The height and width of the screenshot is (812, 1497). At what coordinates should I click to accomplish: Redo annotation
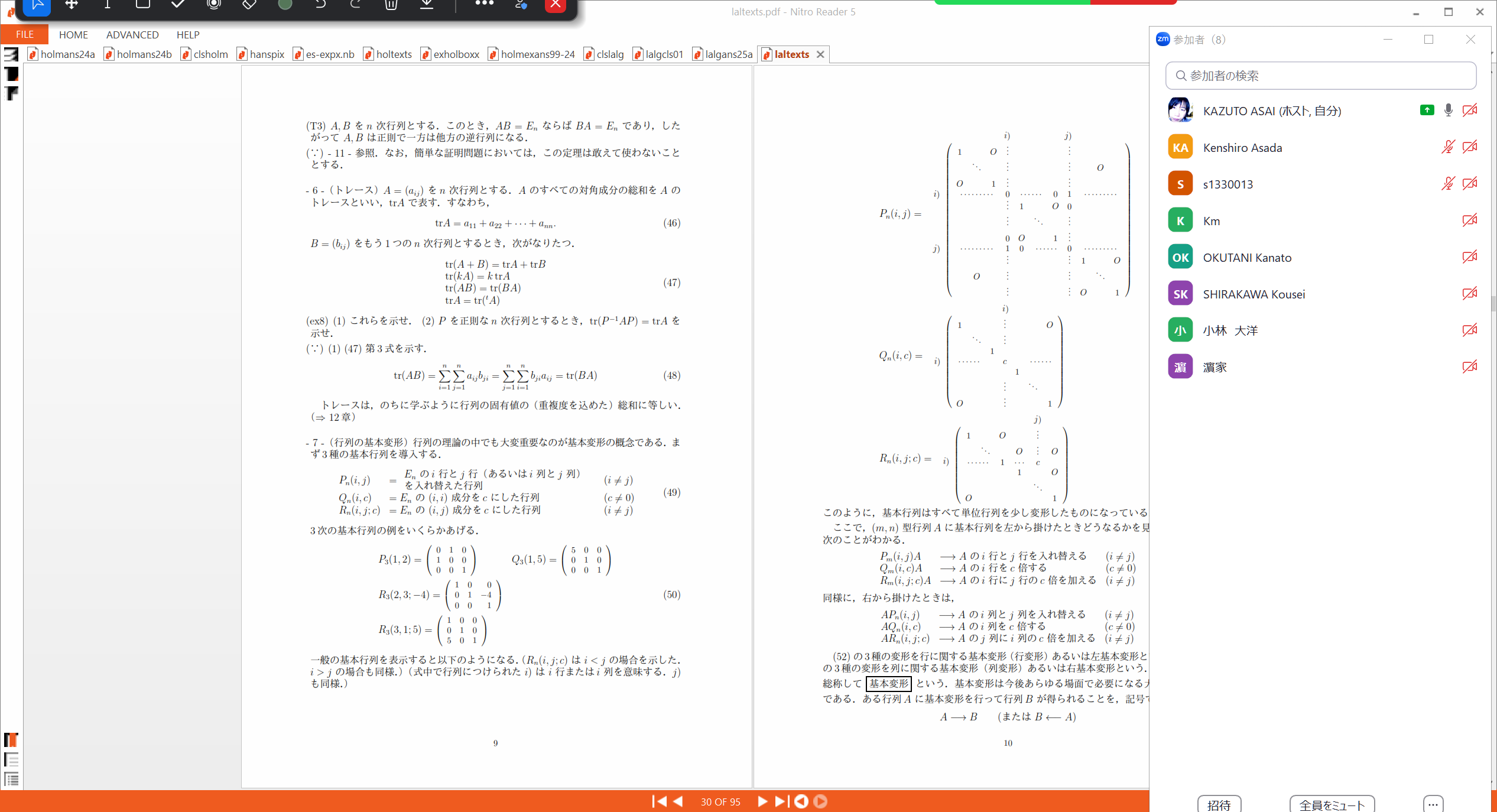[x=356, y=5]
